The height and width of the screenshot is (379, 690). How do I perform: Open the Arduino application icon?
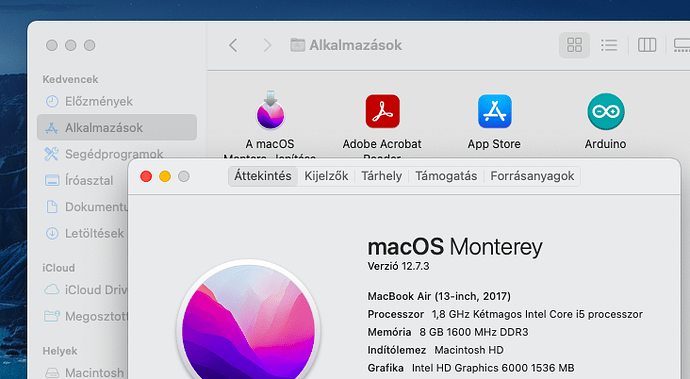(606, 111)
